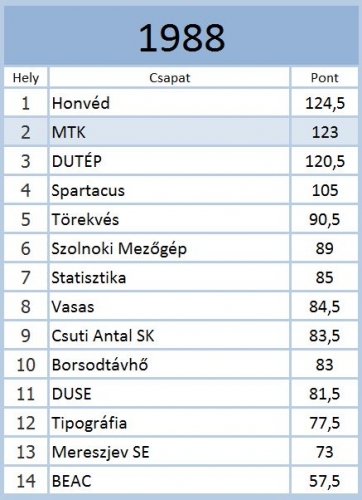This screenshot has width=362, height=500.
Task: Click the Honvéd score 124,5
Action: point(325,103)
